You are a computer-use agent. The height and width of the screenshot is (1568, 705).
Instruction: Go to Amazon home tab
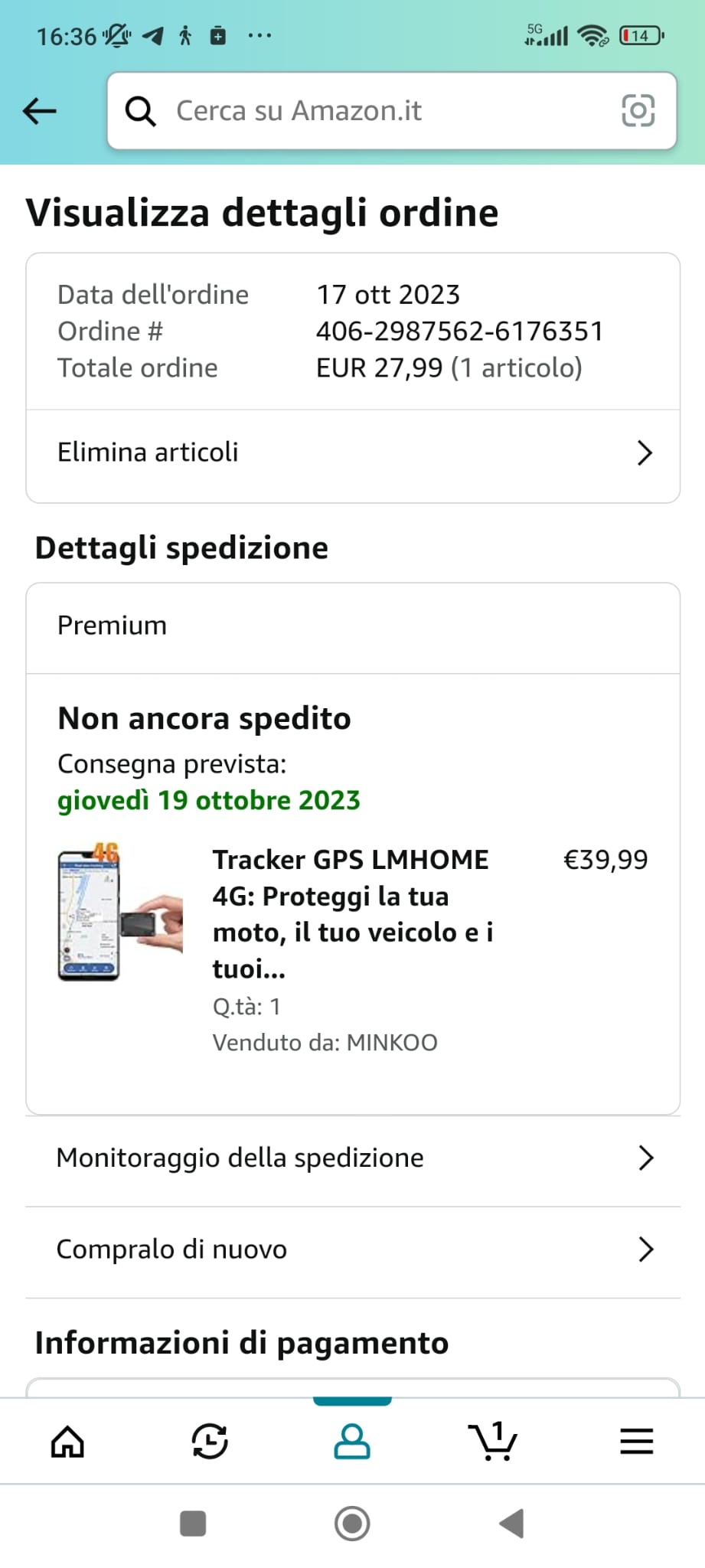[67, 1442]
